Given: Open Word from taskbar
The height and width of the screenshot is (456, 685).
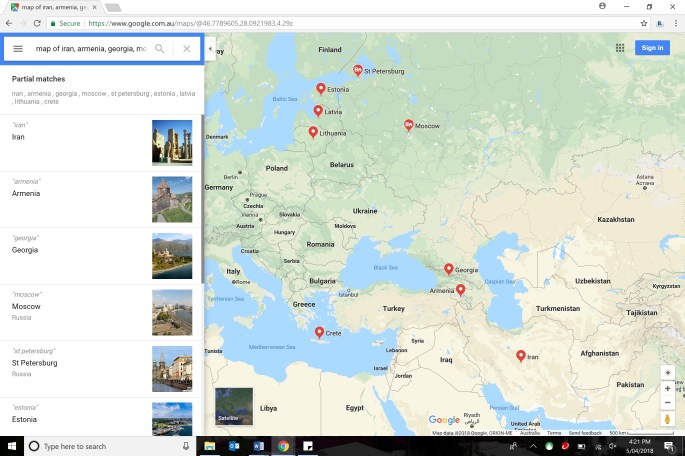Looking at the screenshot, I should tap(259, 446).
